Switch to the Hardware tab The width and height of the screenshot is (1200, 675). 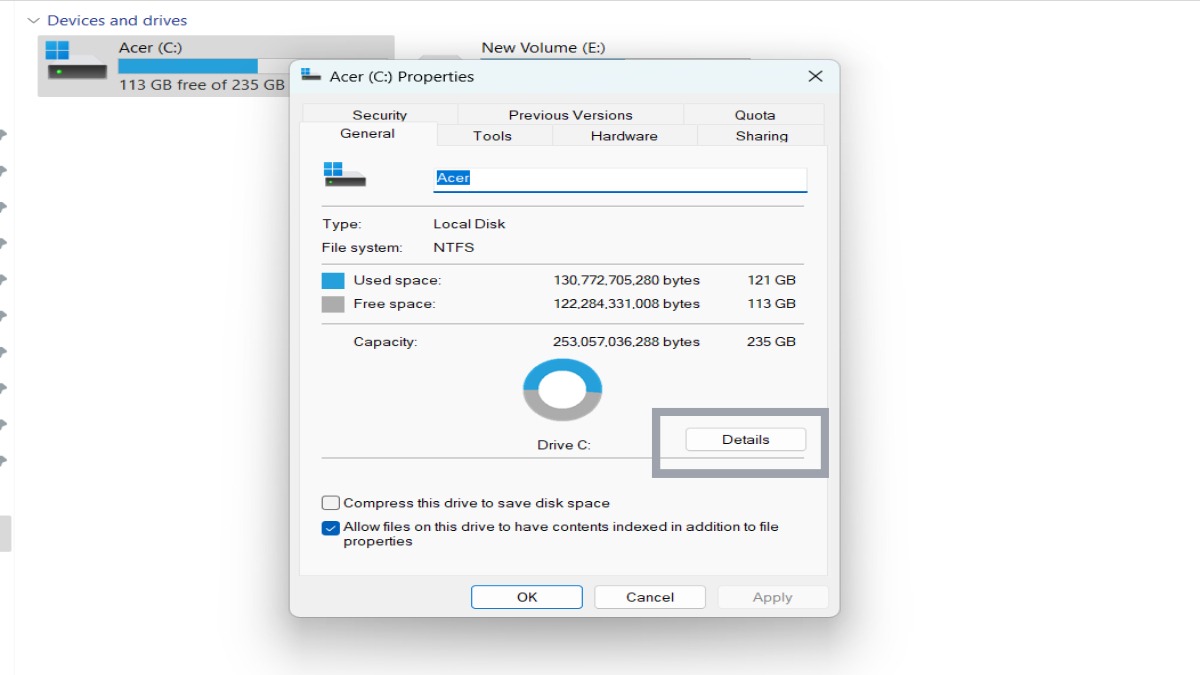click(624, 136)
